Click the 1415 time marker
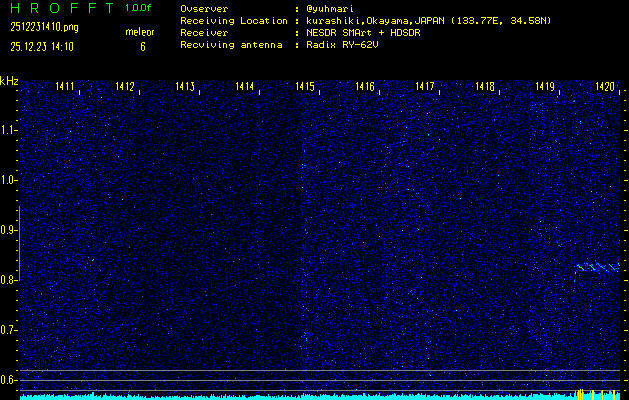629x400 pixels. pyautogui.click(x=305, y=88)
